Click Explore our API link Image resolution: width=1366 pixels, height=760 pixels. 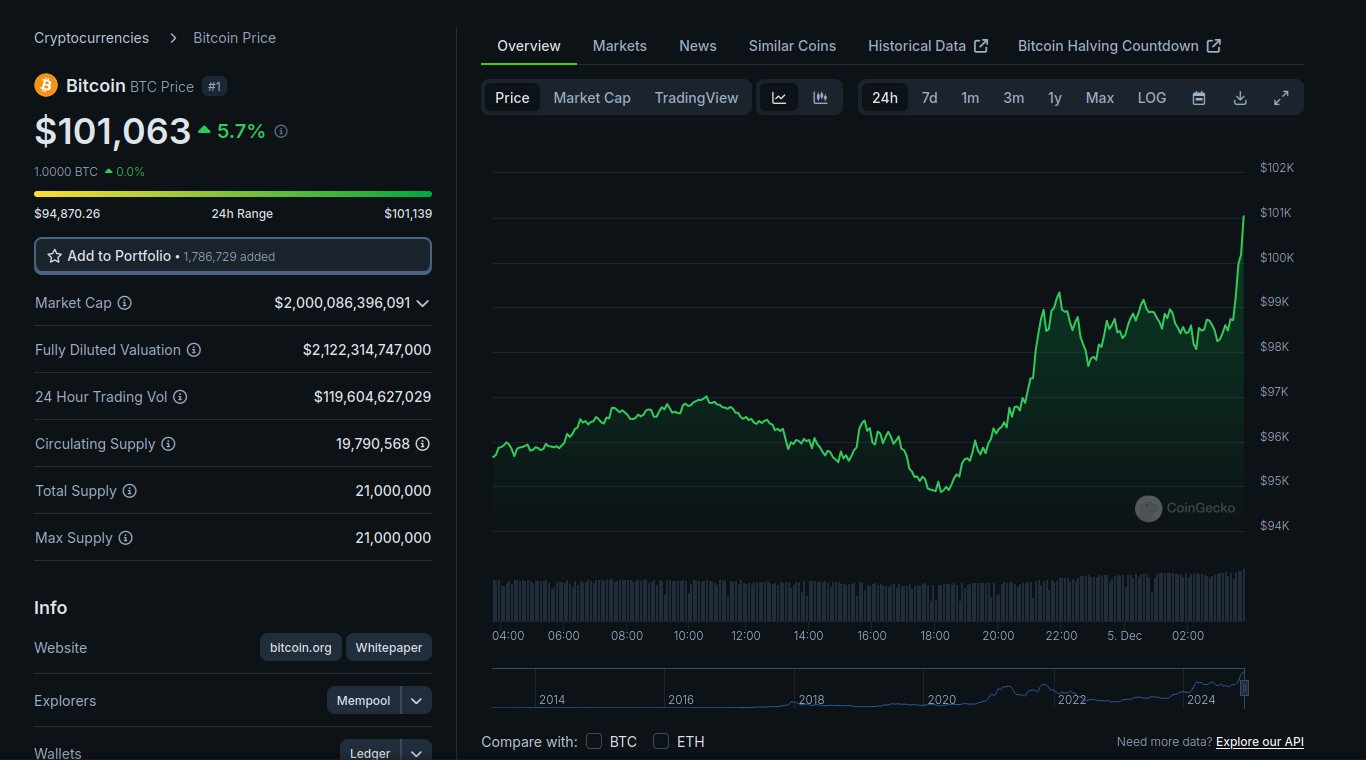(1260, 741)
